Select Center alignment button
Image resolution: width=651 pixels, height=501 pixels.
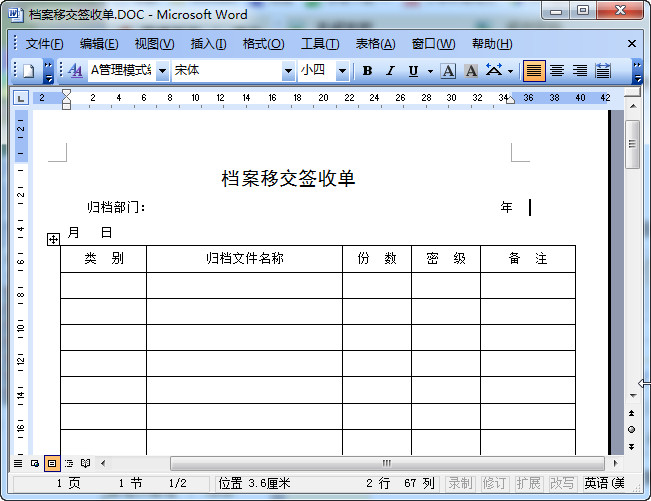pos(557,71)
